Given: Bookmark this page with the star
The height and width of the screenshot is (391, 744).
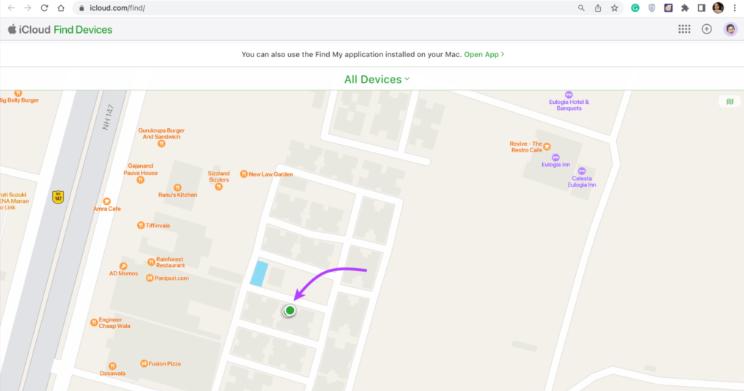Looking at the screenshot, I should pyautogui.click(x=614, y=8).
